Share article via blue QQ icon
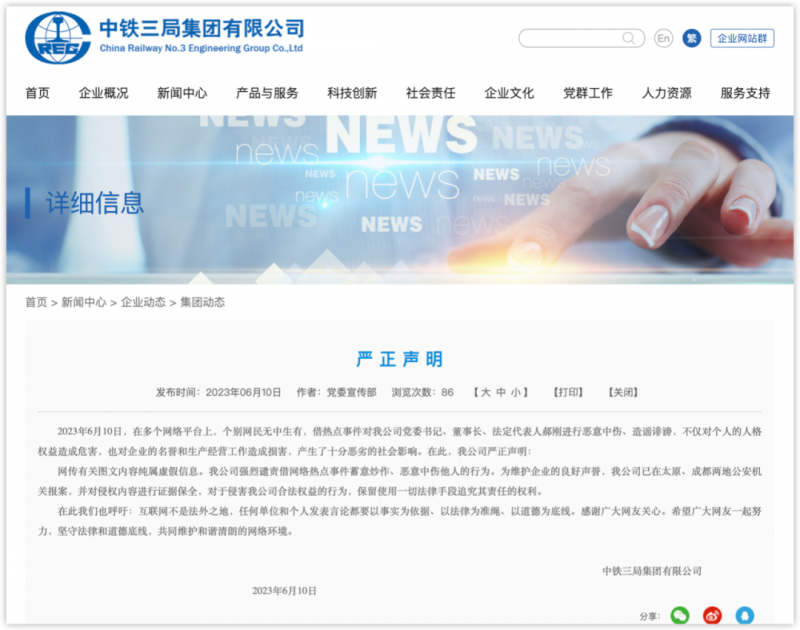 click(744, 615)
